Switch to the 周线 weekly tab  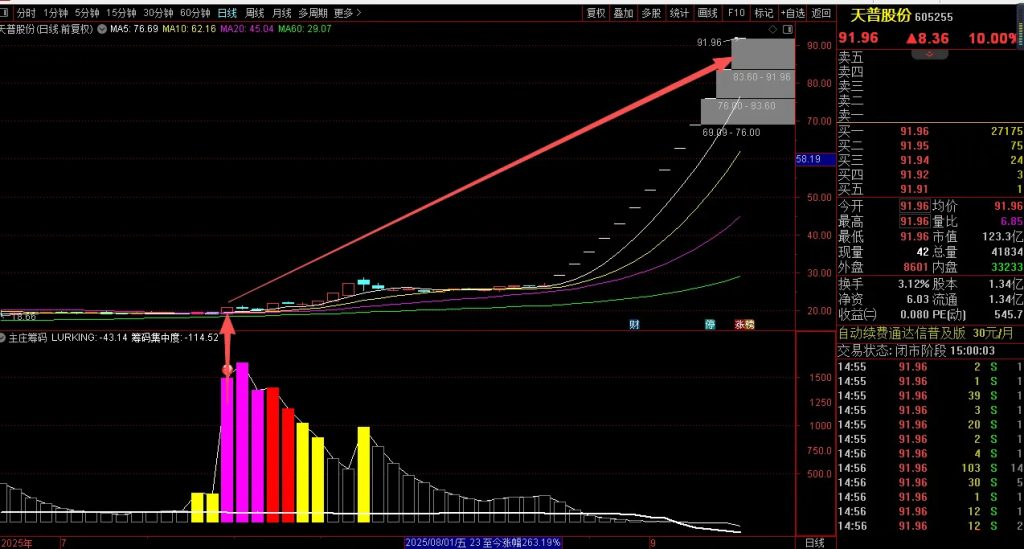coord(255,13)
